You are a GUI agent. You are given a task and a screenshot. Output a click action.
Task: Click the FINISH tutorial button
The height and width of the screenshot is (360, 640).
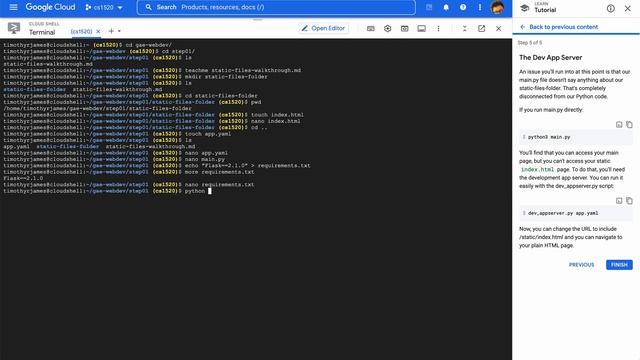coord(619,265)
